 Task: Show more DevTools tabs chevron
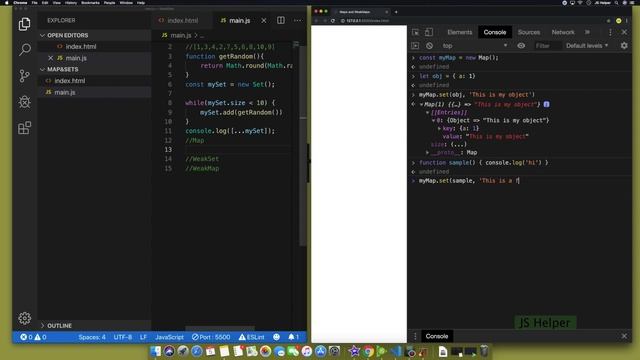(x=587, y=32)
